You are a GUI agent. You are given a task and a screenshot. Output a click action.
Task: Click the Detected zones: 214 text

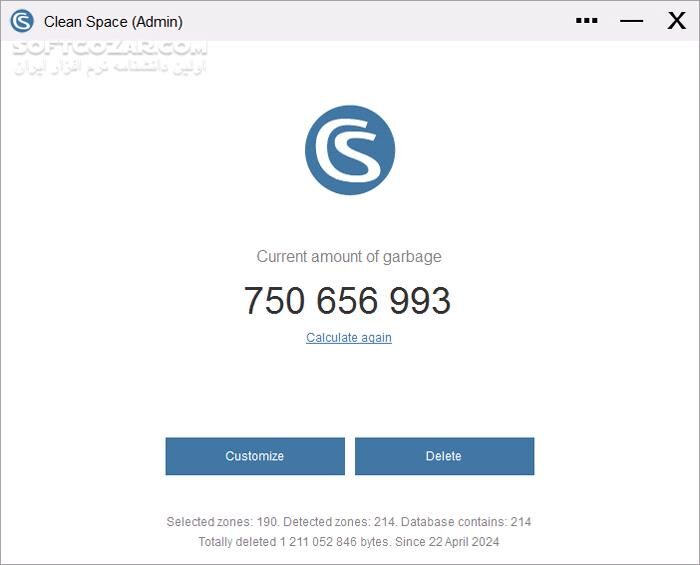(340, 522)
